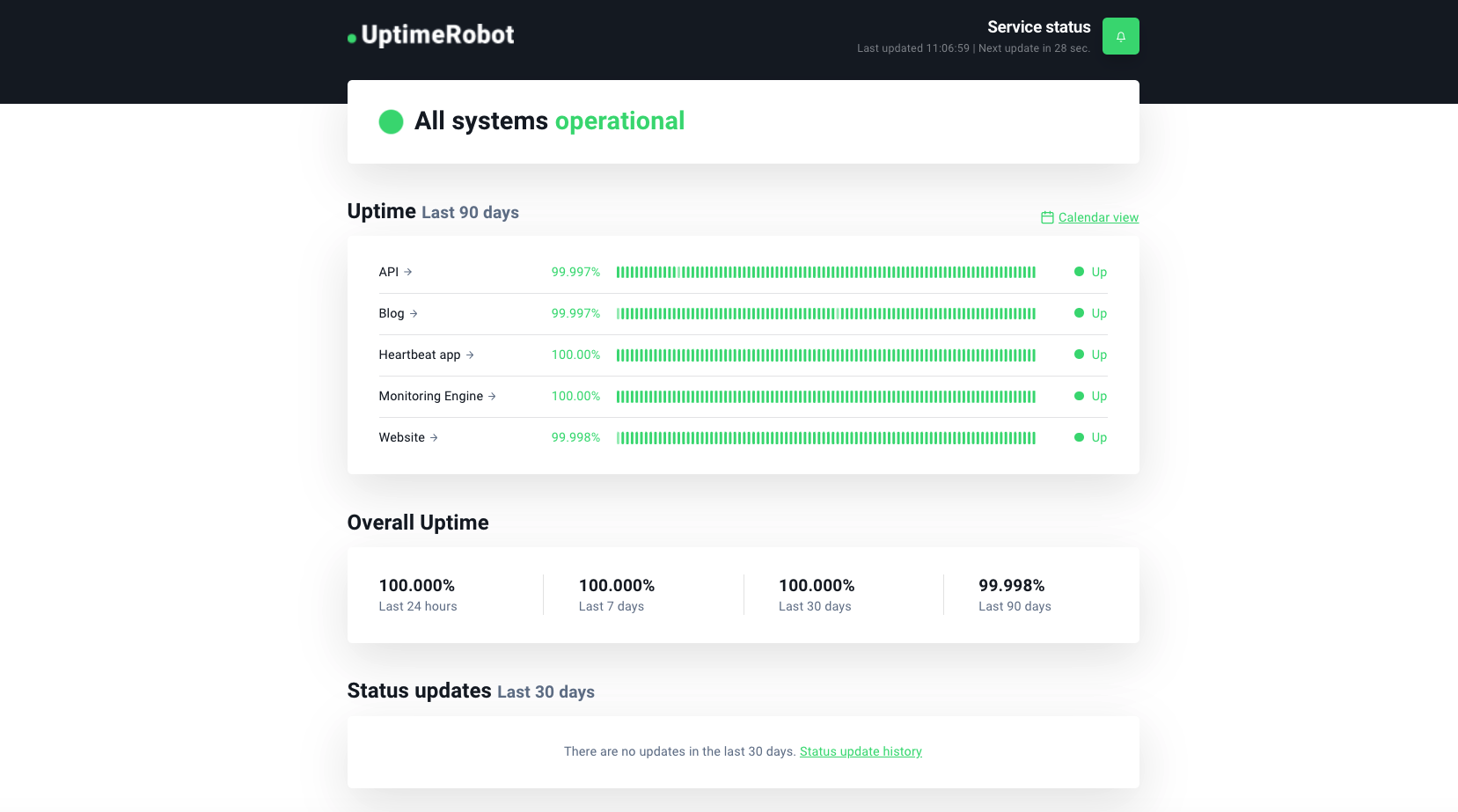Click the Last 30 days overall uptime
The width and height of the screenshot is (1458, 812).
point(817,595)
